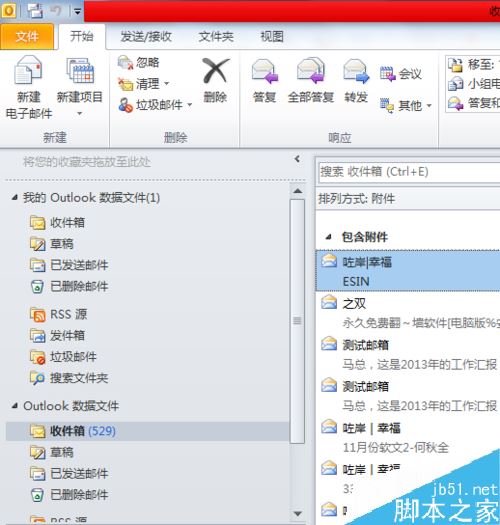This screenshot has width=500, height=525.
Task: Click the Team Email (小组电) quick step
Action: coord(474,84)
